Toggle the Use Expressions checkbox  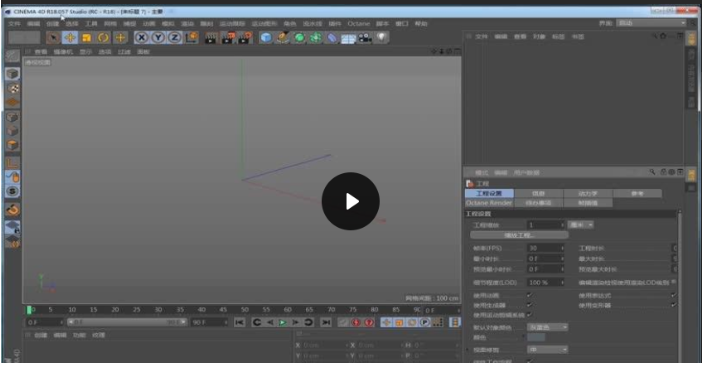coord(673,295)
